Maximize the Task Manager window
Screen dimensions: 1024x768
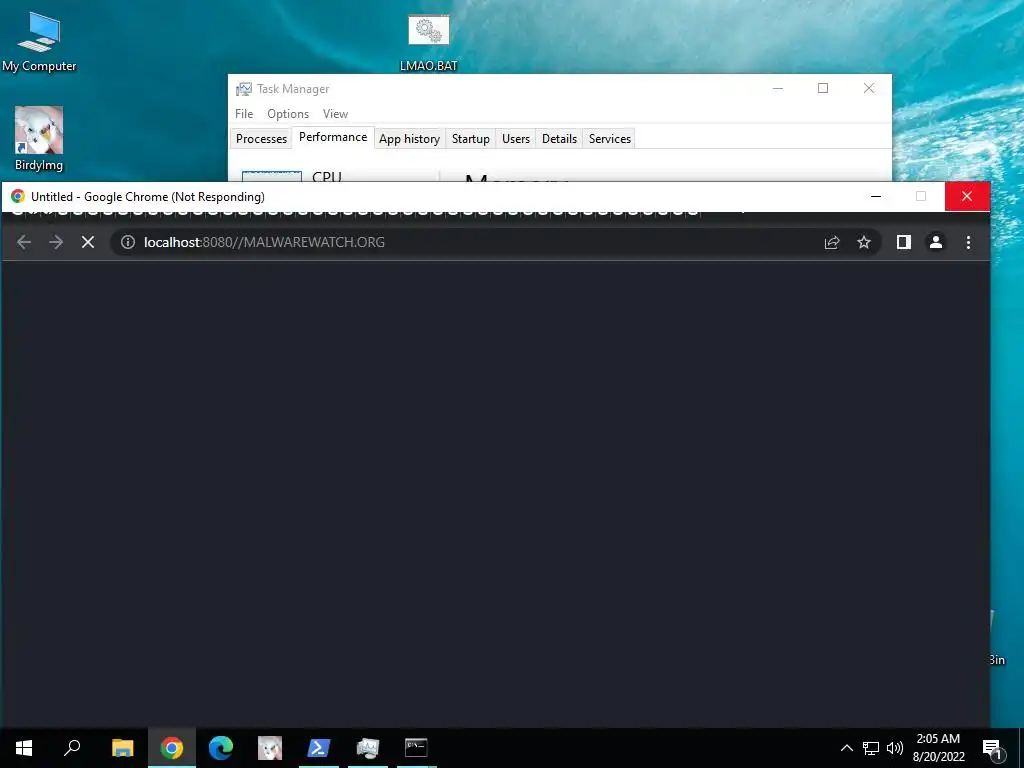pyautogui.click(x=823, y=88)
